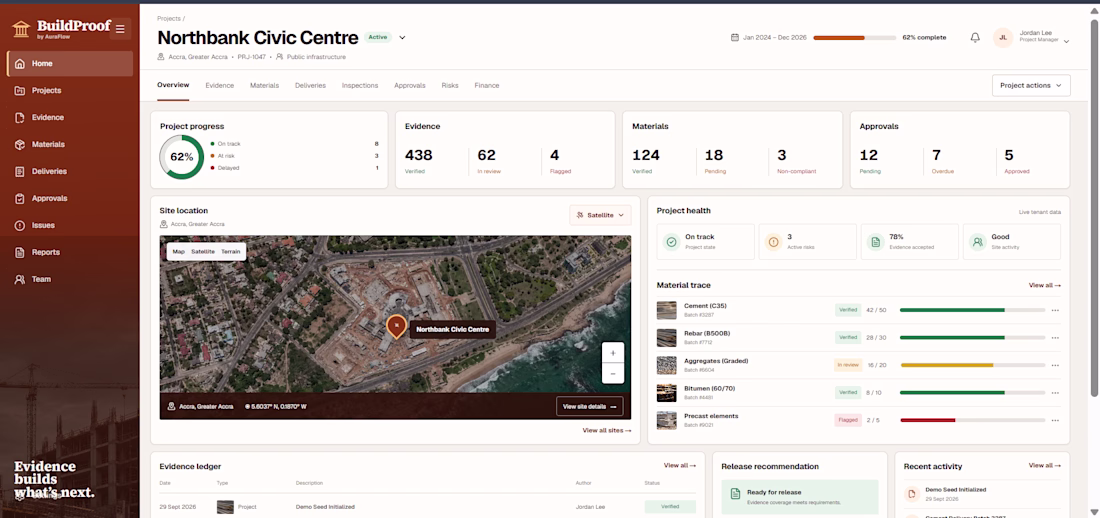This screenshot has width=1100, height=518.
Task: Click the View all sites link
Action: [x=607, y=430]
